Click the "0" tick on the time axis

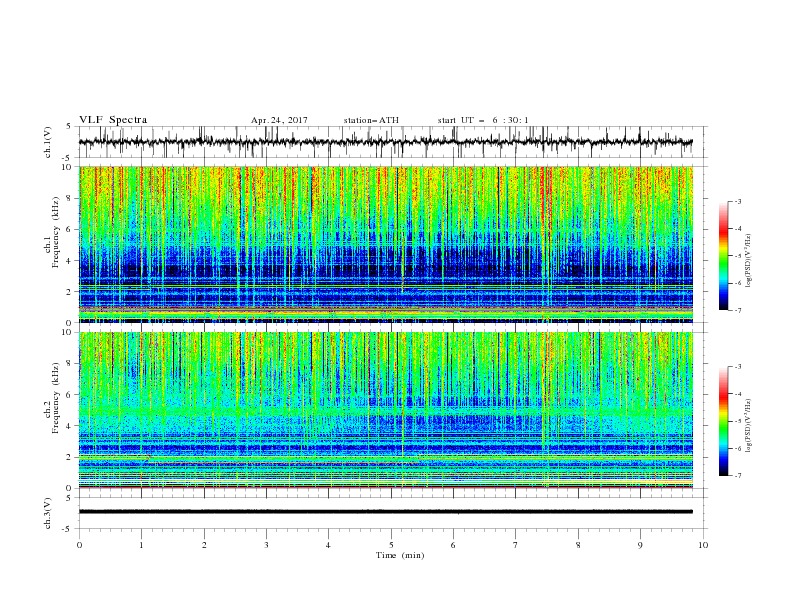79,545
